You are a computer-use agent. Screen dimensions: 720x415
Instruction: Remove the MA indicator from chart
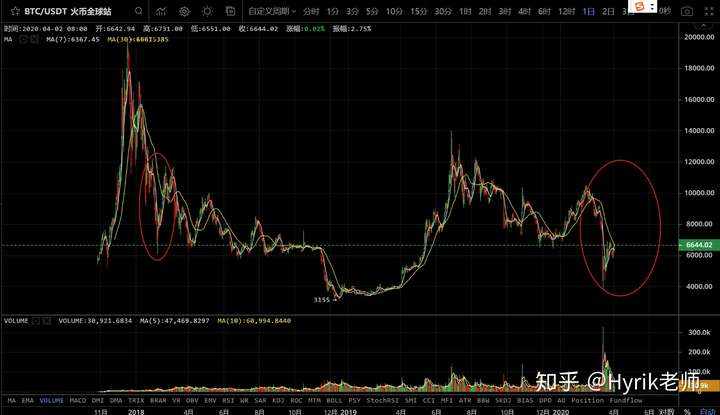click(34, 39)
